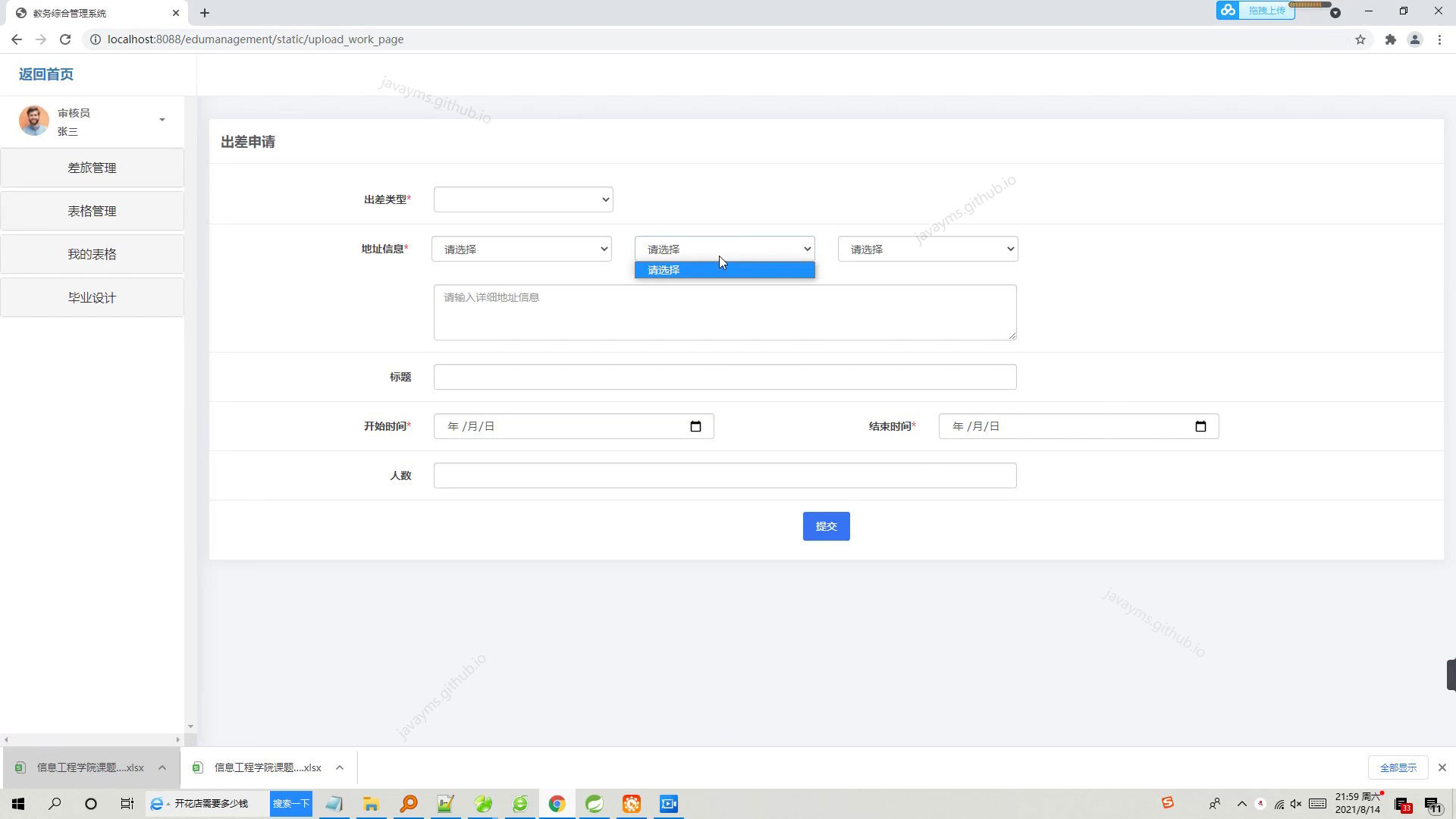Open Notepad from the taskbar
This screenshot has width=1456, height=819.
[334, 803]
